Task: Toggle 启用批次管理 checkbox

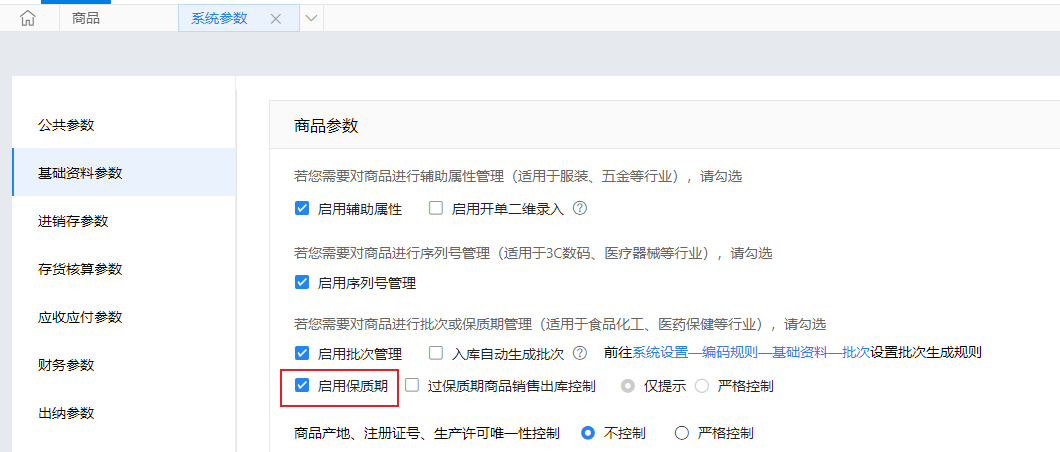Action: tap(302, 353)
